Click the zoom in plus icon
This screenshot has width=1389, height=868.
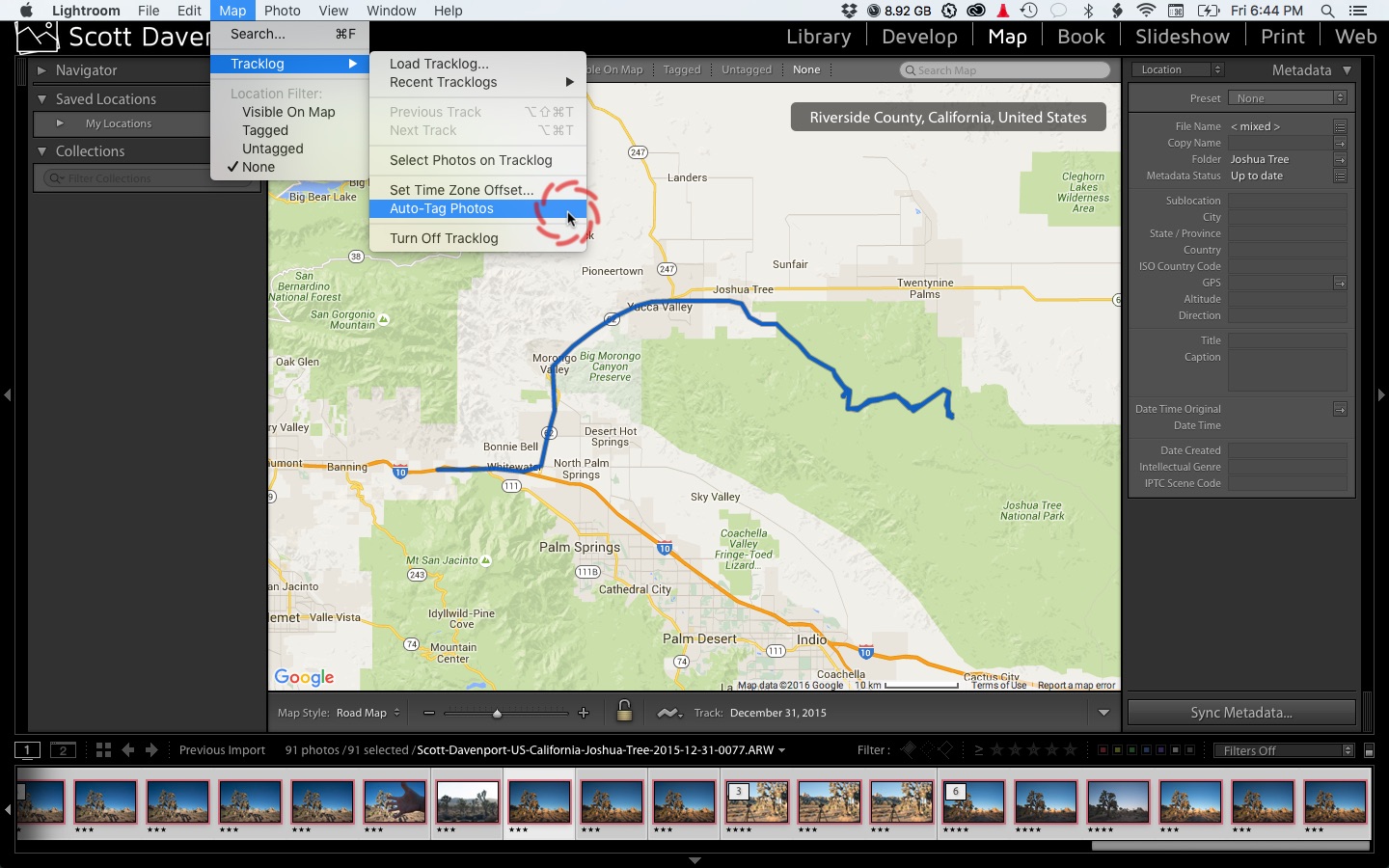[583, 713]
